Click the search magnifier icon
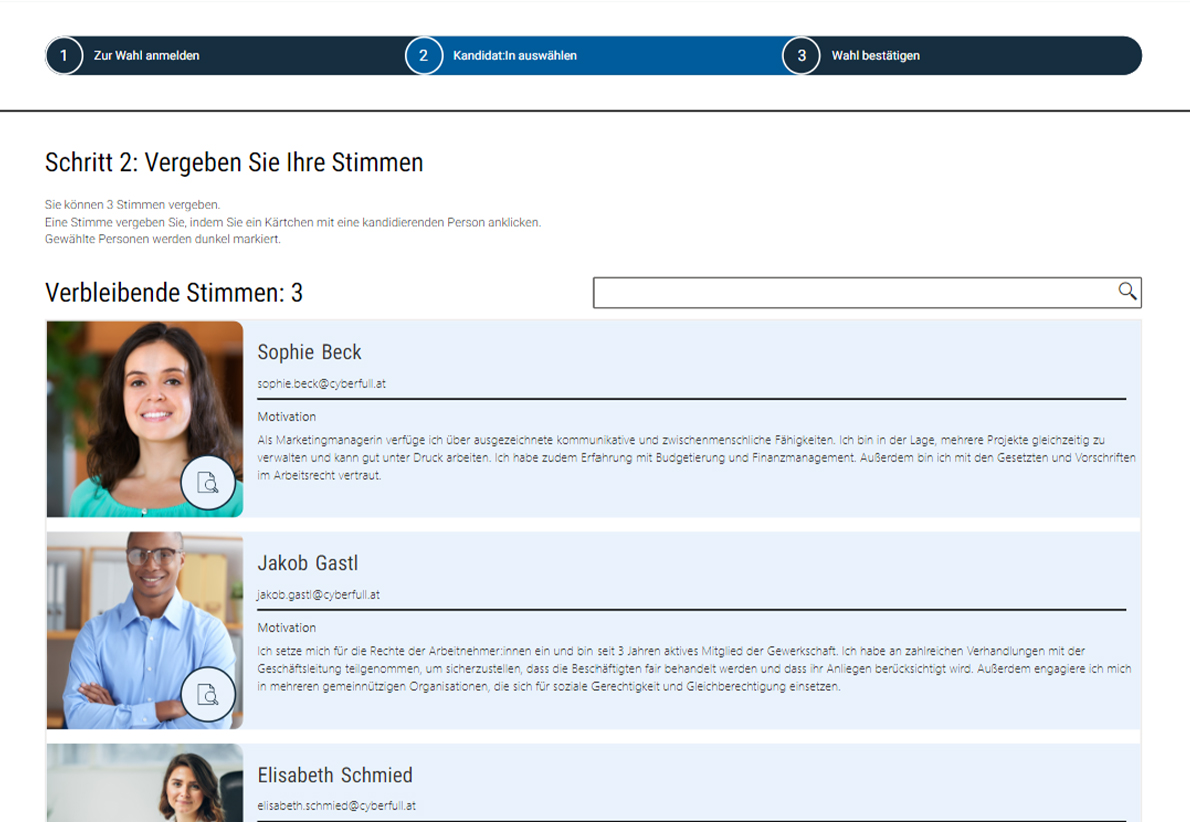The width and height of the screenshot is (1190, 822). click(x=1127, y=291)
